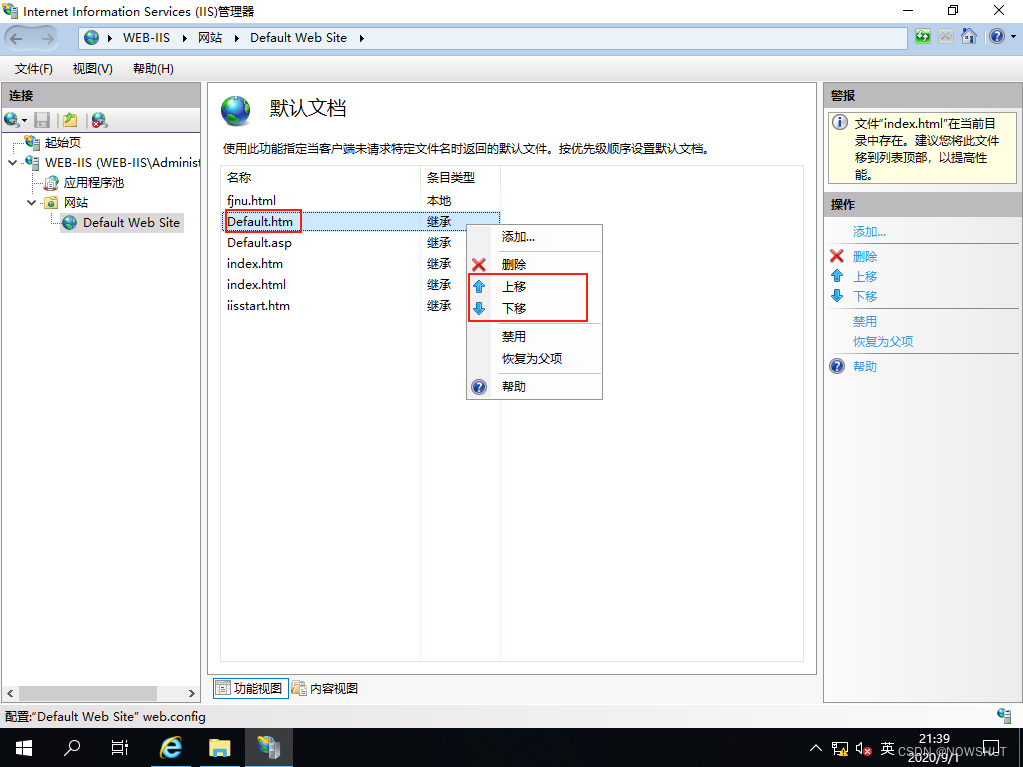Expand the Help dropdown arrow top right
This screenshot has width=1023, height=767.
[1012, 37]
